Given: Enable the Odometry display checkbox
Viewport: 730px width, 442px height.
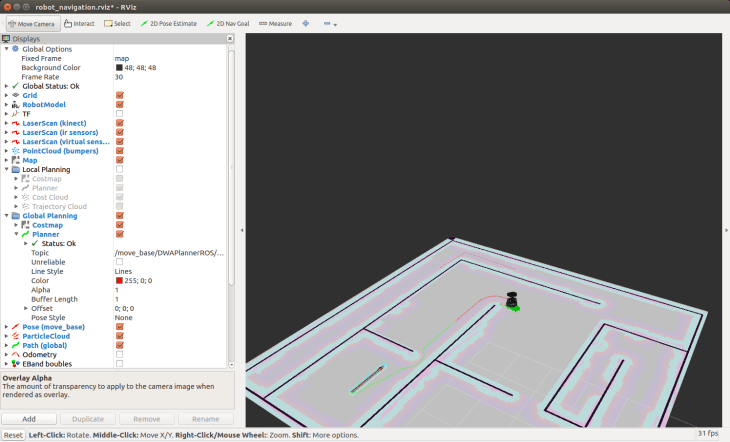Looking at the screenshot, I should pyautogui.click(x=119, y=354).
